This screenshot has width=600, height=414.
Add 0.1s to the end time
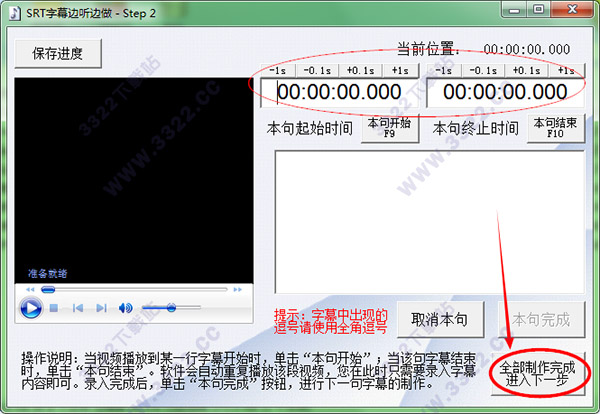tap(526, 70)
